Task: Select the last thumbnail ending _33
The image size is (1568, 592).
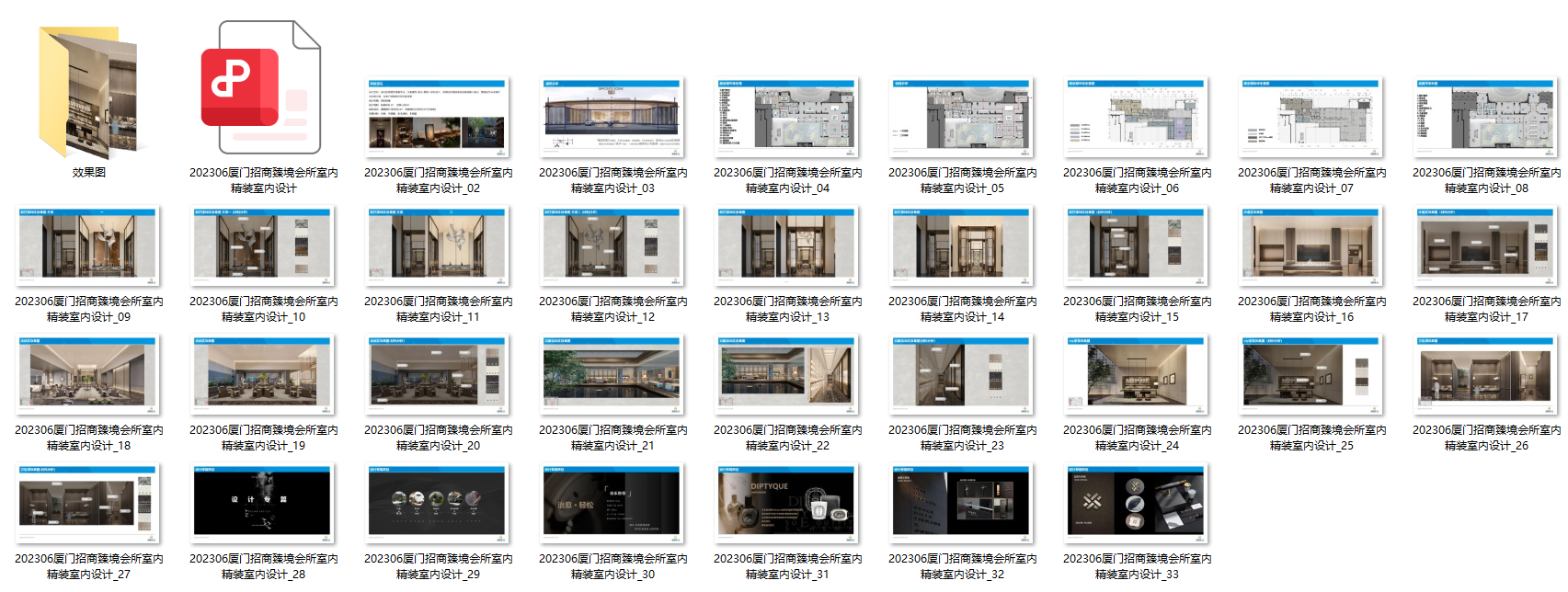Action: click(1137, 503)
